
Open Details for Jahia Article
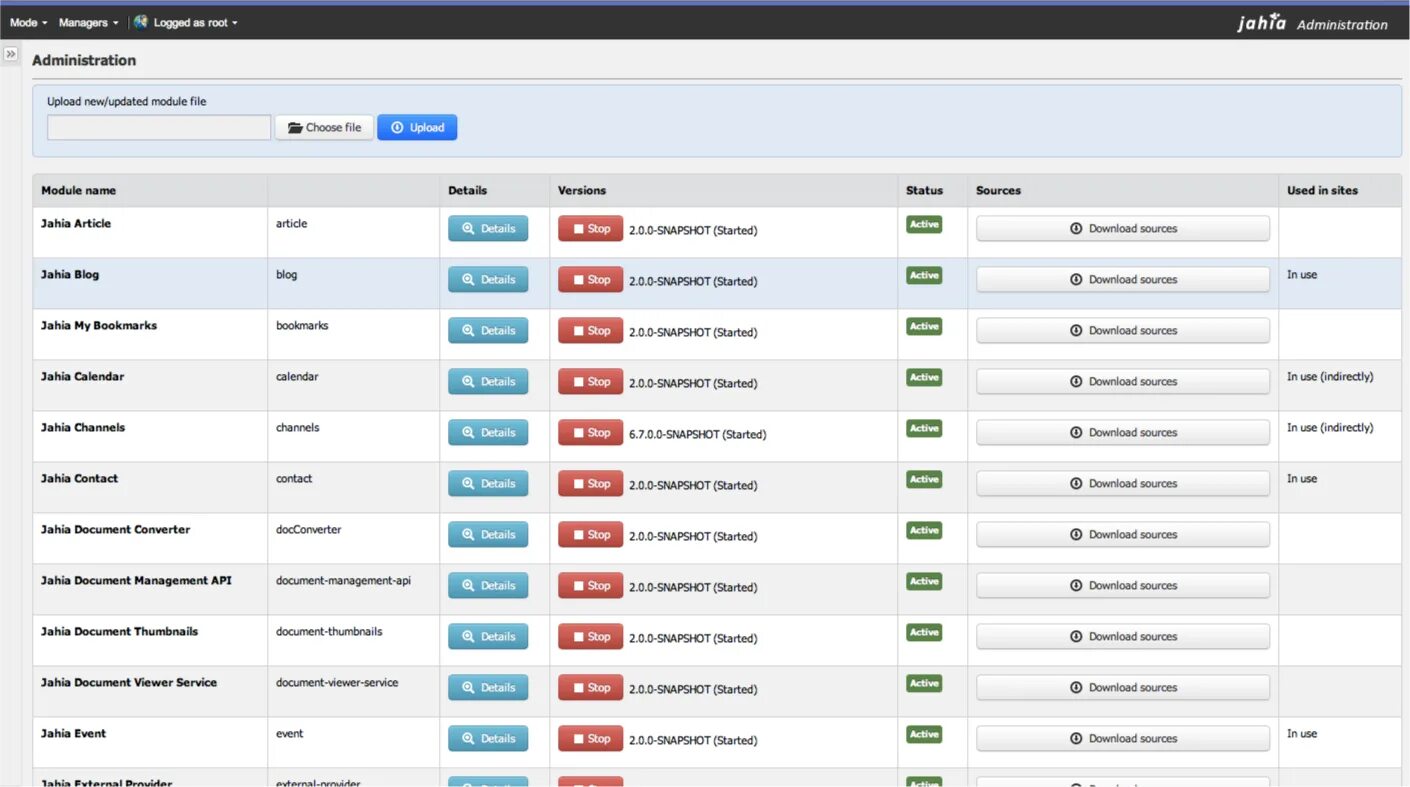pos(488,228)
